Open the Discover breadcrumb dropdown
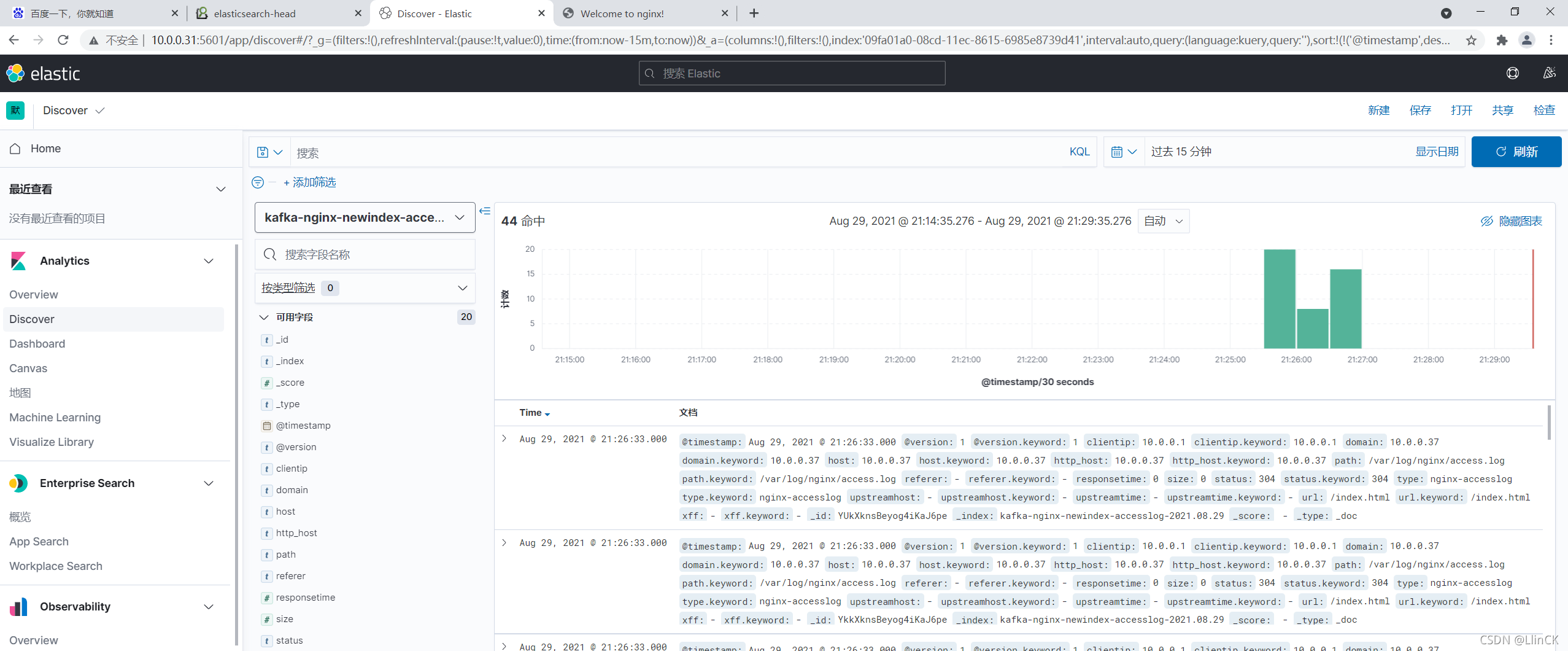 click(74, 111)
